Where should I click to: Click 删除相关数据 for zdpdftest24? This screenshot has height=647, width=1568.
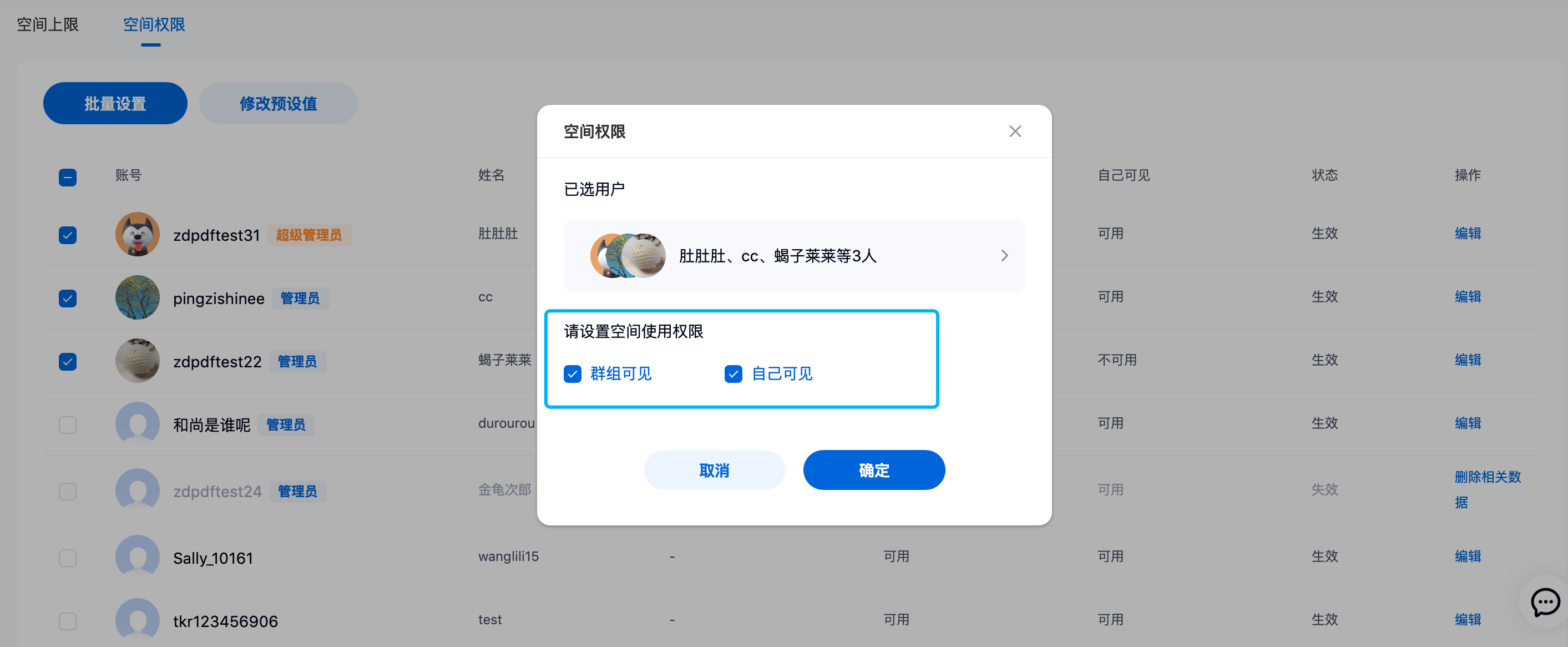point(1487,489)
